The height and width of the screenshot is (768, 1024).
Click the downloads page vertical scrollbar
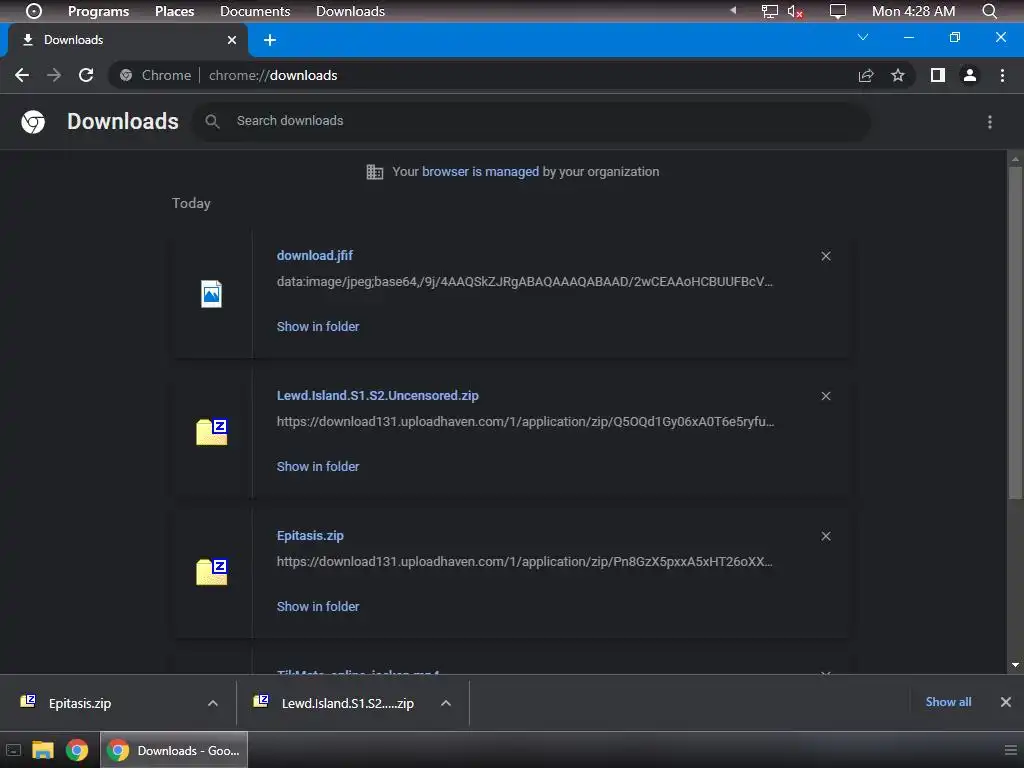tap(1015, 333)
